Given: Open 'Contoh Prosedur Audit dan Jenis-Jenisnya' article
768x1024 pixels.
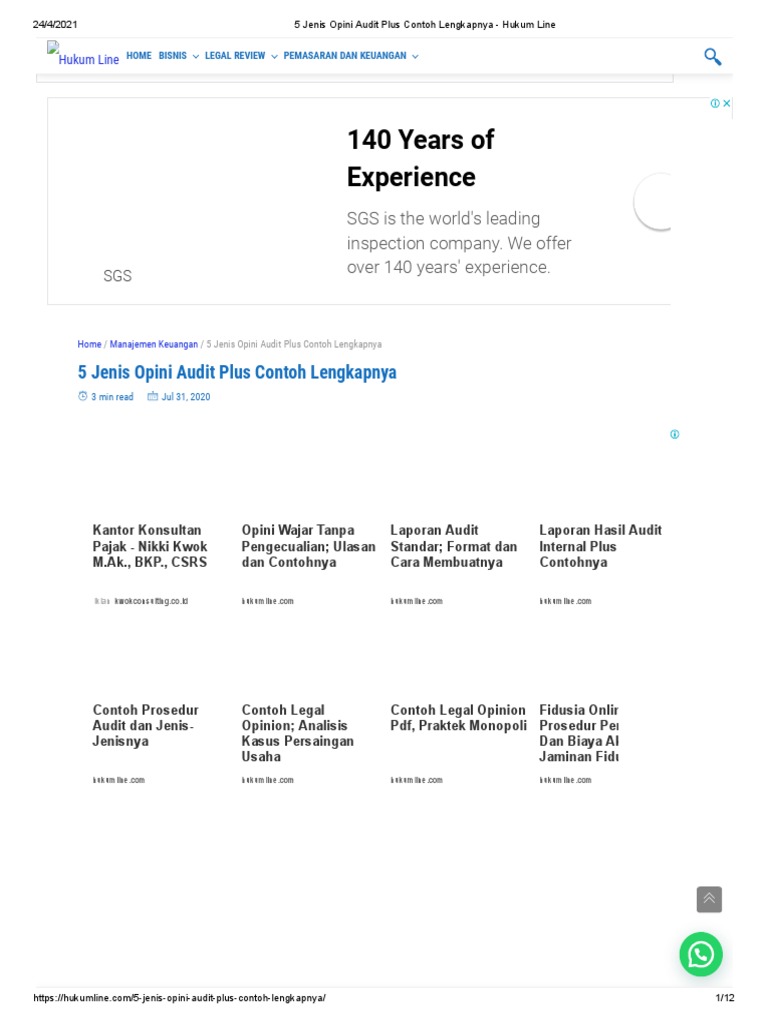Looking at the screenshot, I should [147, 726].
